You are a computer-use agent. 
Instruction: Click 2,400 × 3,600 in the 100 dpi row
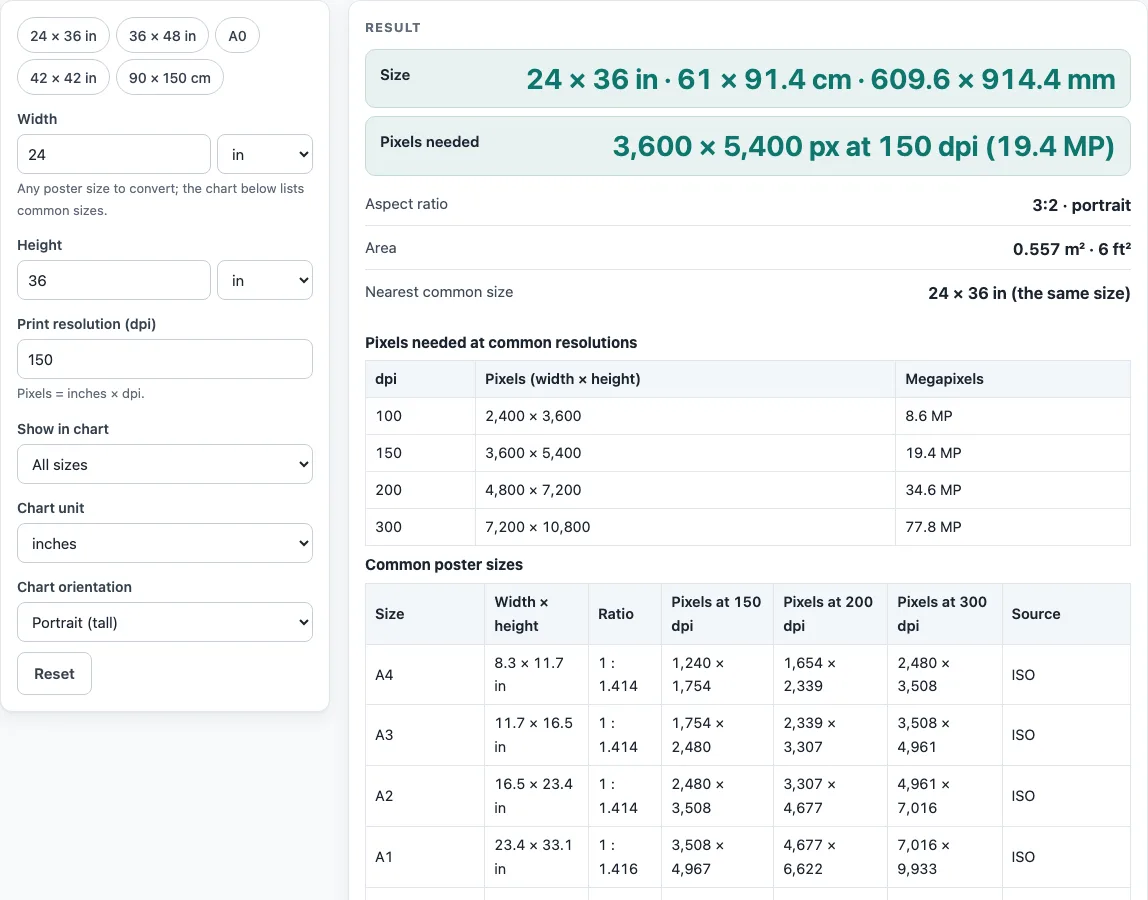[x=533, y=416]
